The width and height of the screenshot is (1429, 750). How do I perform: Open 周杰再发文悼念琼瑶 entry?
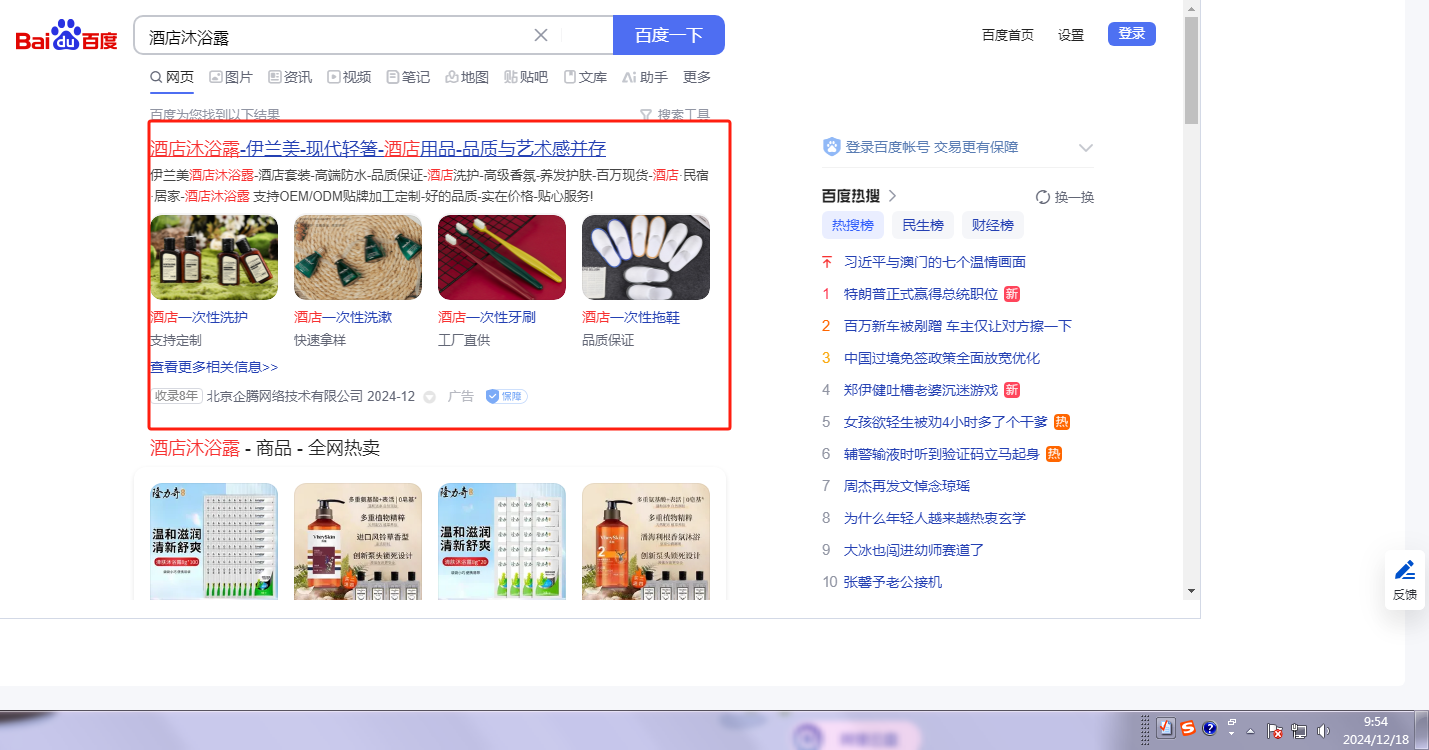pos(907,486)
